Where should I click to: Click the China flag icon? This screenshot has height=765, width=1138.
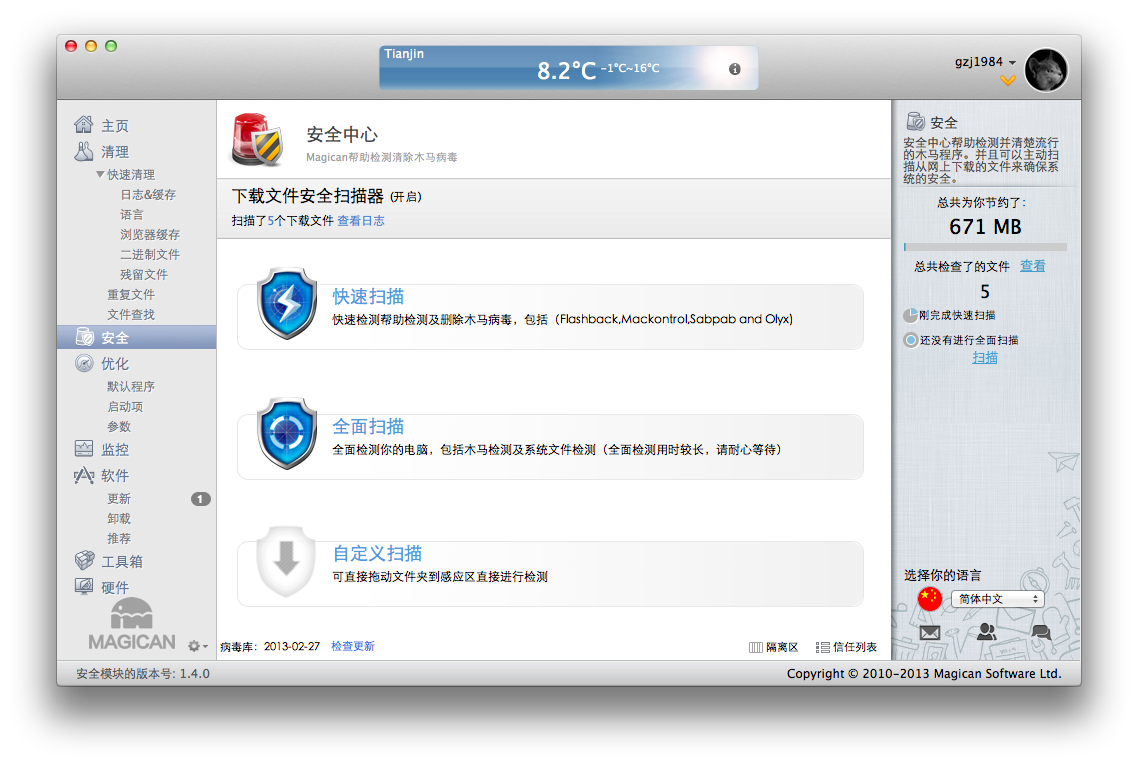pos(930,599)
